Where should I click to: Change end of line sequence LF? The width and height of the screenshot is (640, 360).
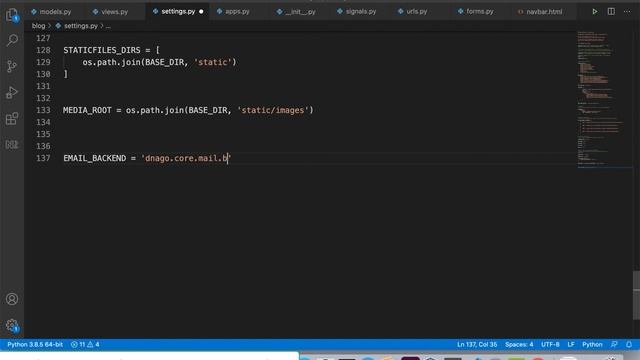click(x=571, y=344)
